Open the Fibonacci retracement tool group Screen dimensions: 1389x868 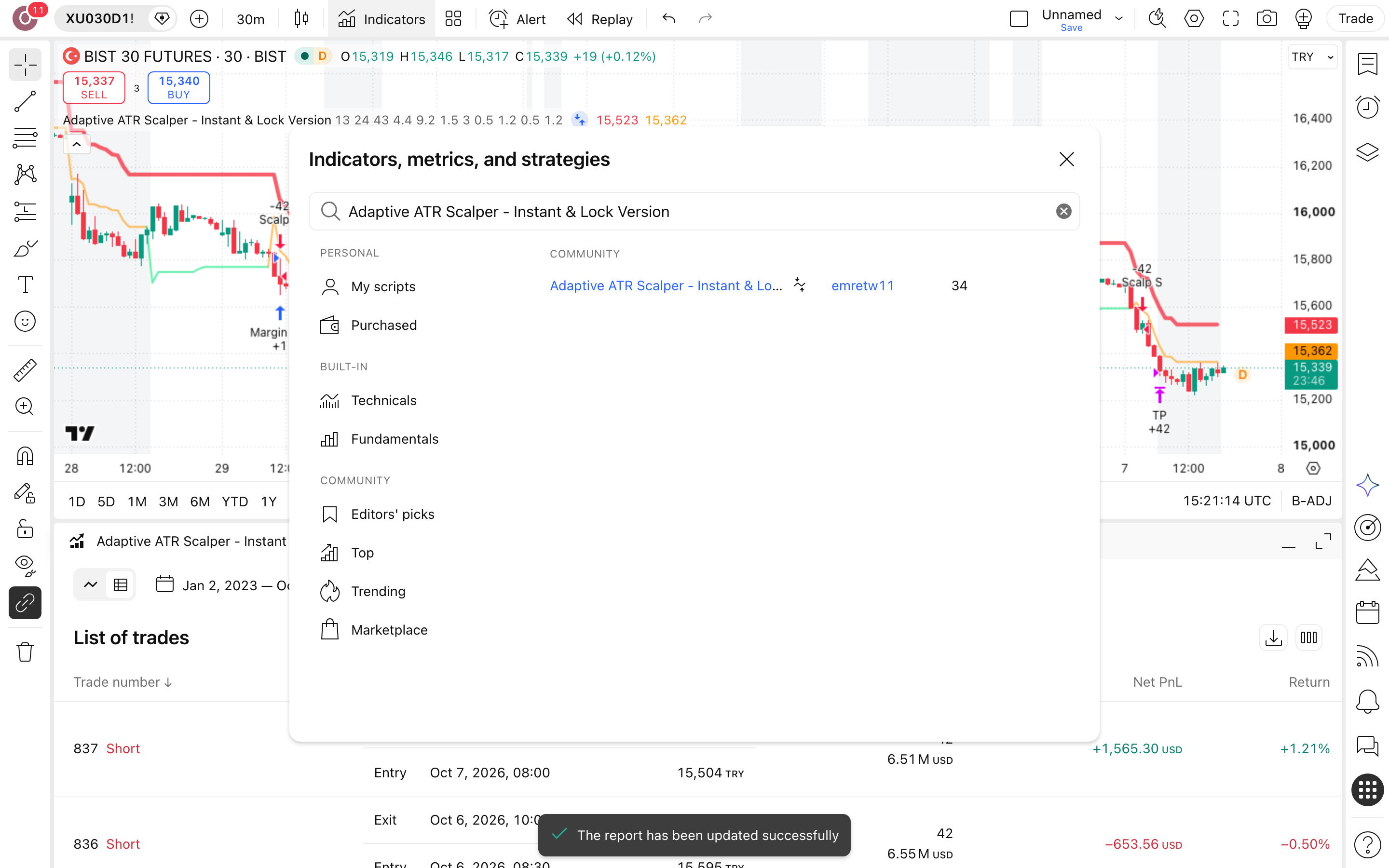(x=25, y=138)
